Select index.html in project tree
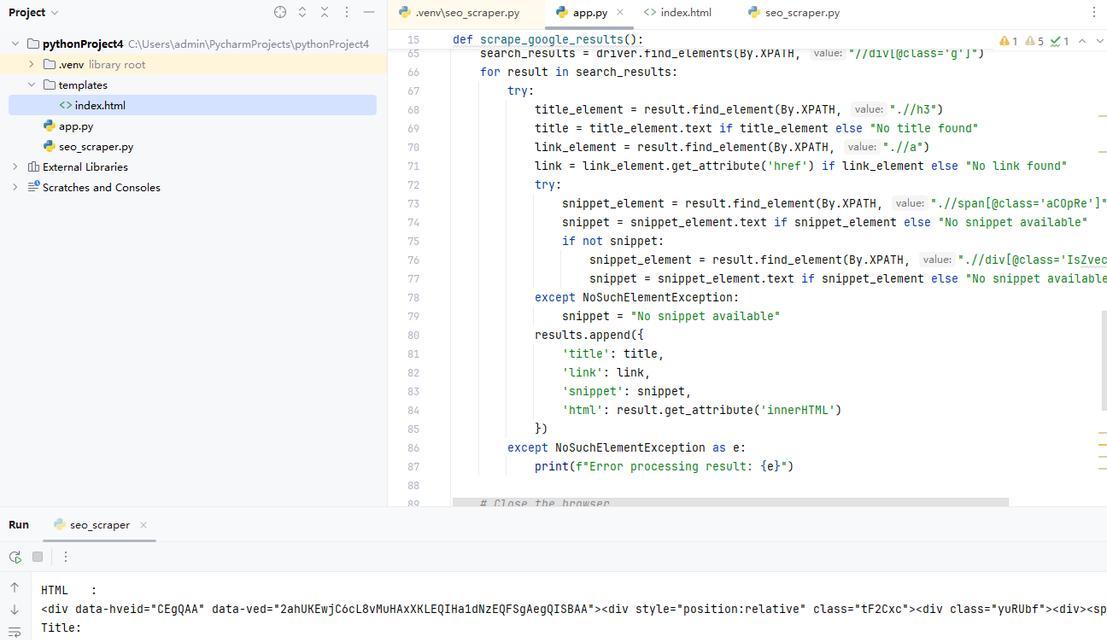Screen dimensions: 1107x640 pyautogui.click(x=192, y=105)
